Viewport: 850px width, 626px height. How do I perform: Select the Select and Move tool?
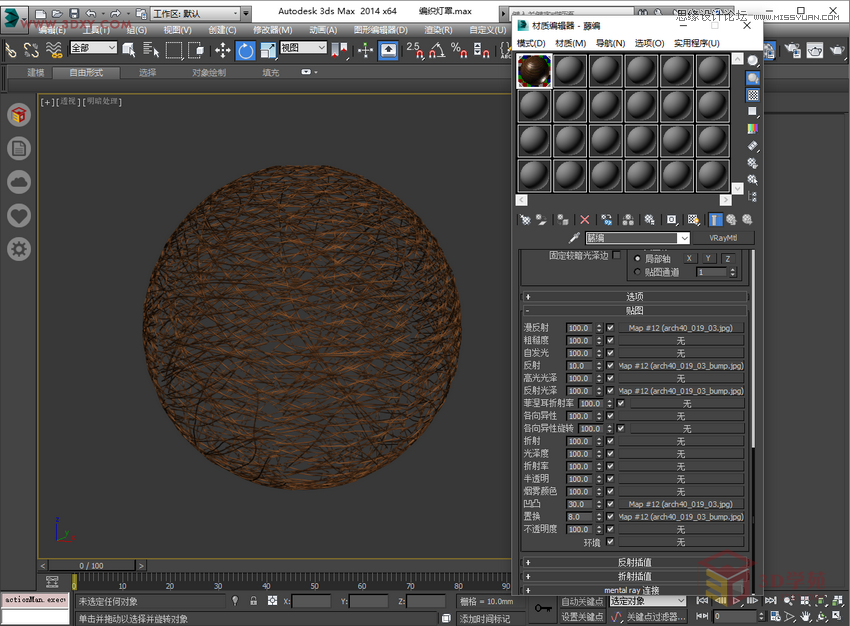[222, 50]
